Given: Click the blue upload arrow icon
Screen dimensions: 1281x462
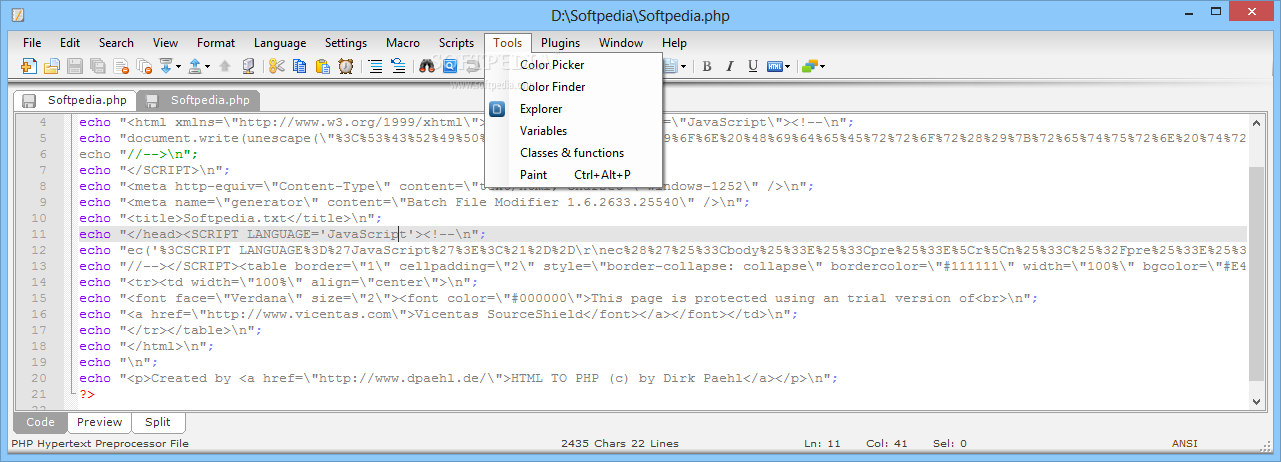Looking at the screenshot, I should (195, 66).
